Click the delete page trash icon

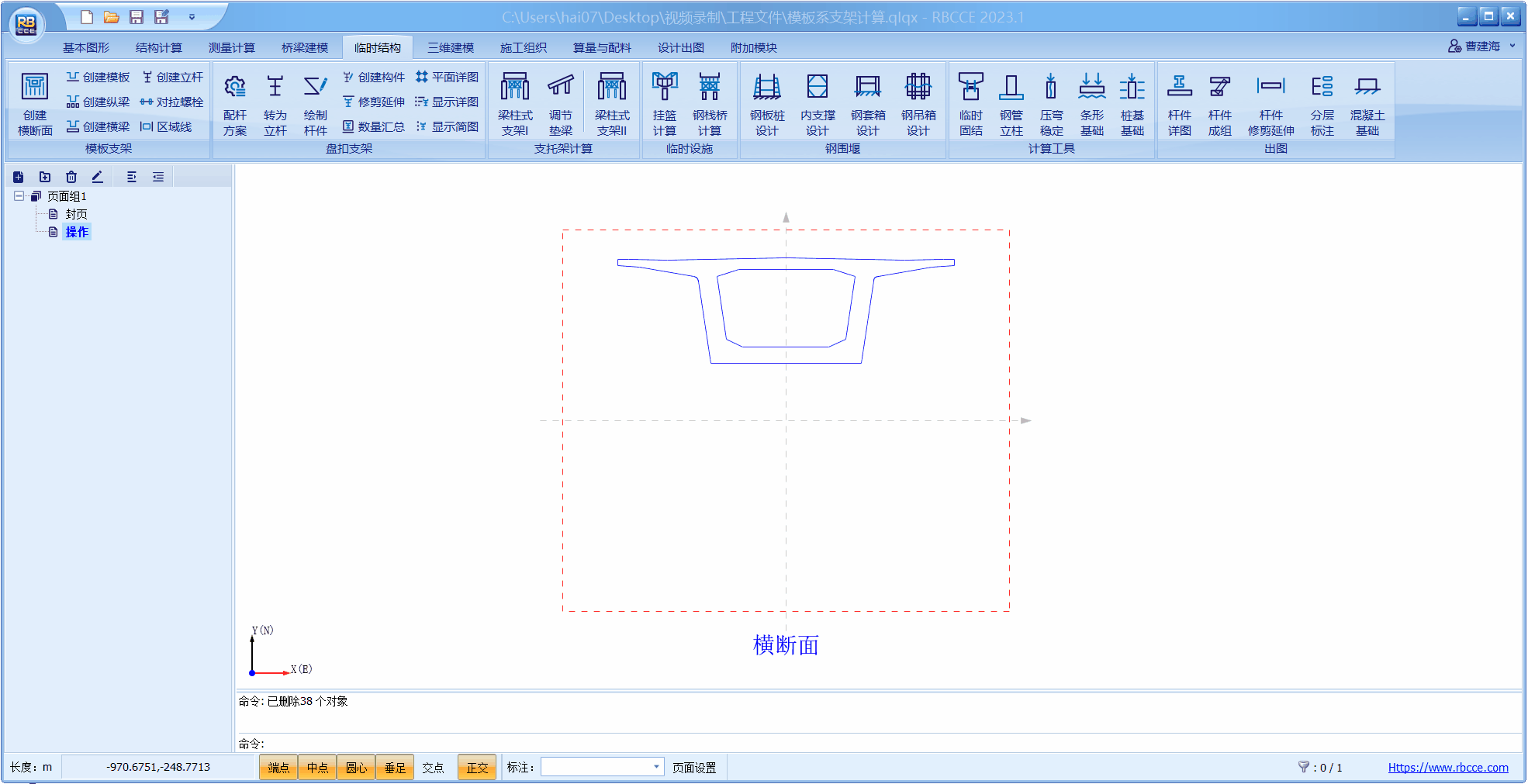pyautogui.click(x=71, y=177)
